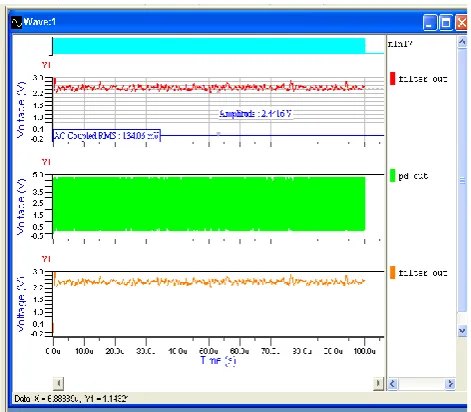
Task: Select the orange filter out legend label
Action: pyautogui.click(x=422, y=273)
